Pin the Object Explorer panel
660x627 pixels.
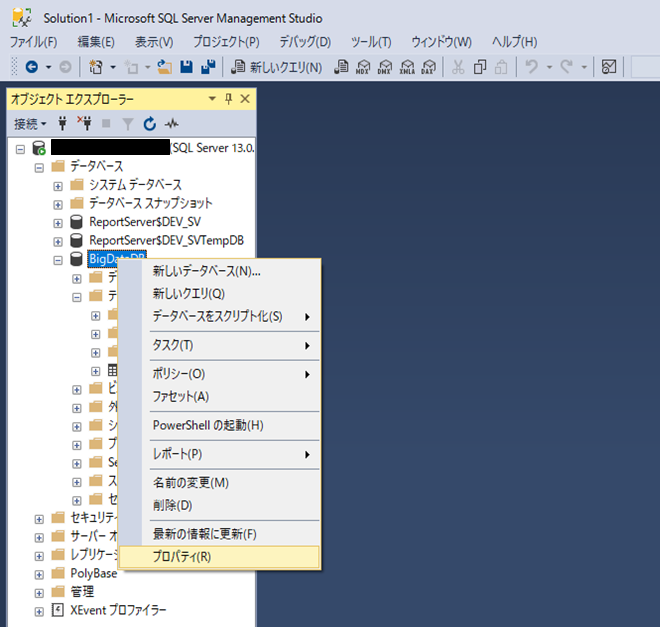[229, 99]
